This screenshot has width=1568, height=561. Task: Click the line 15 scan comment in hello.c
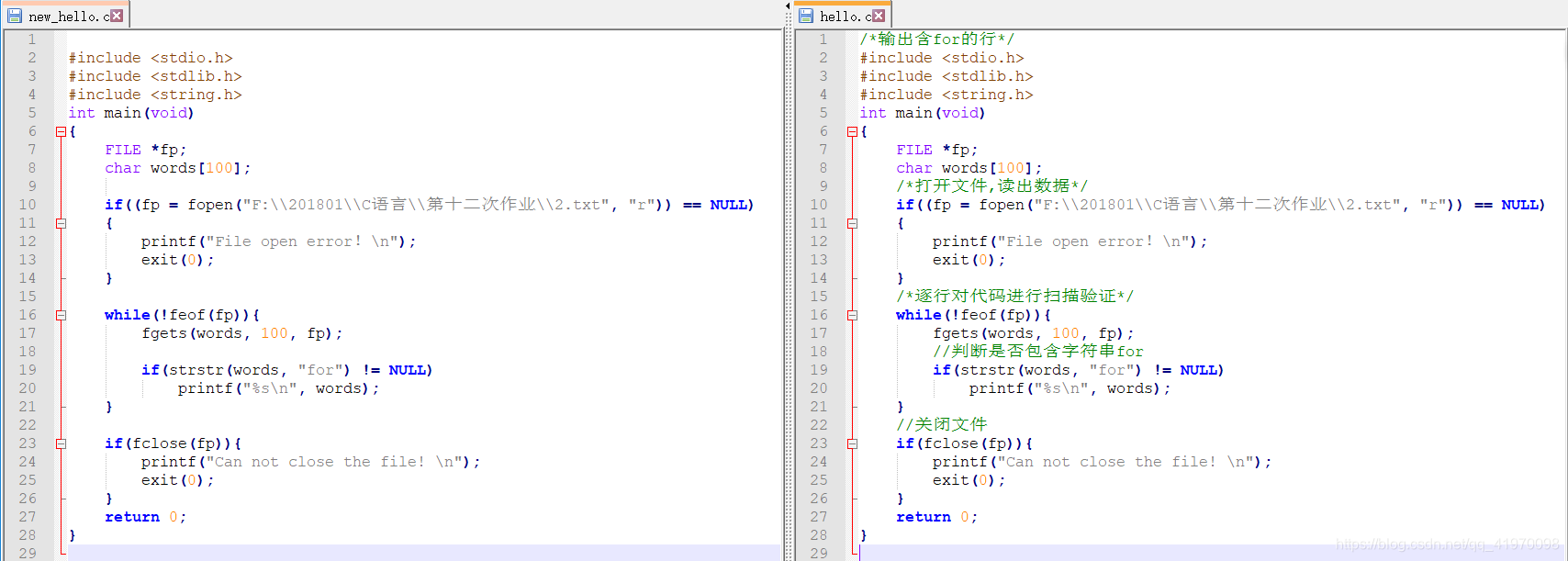tap(1014, 296)
